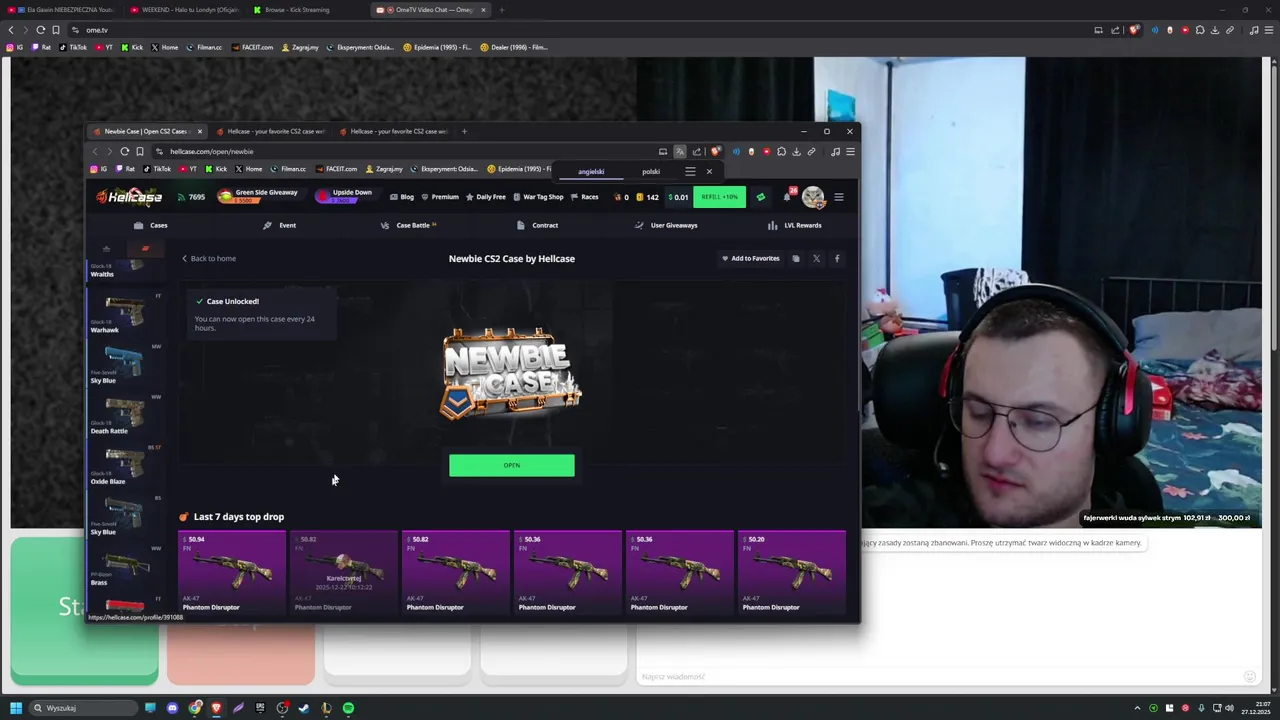
Task: Open the Premium link
Action: [440, 197]
